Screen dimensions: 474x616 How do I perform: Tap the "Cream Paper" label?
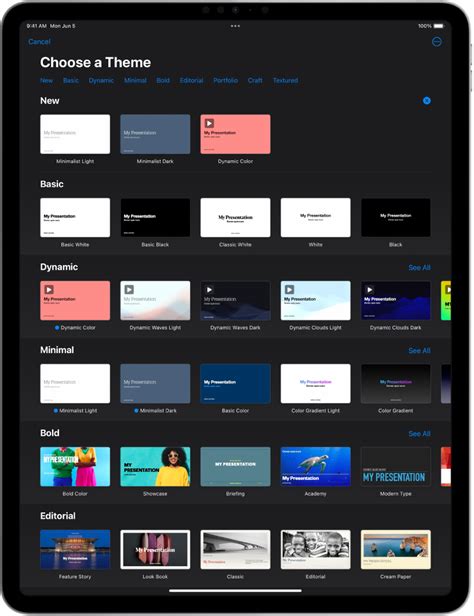(395, 577)
